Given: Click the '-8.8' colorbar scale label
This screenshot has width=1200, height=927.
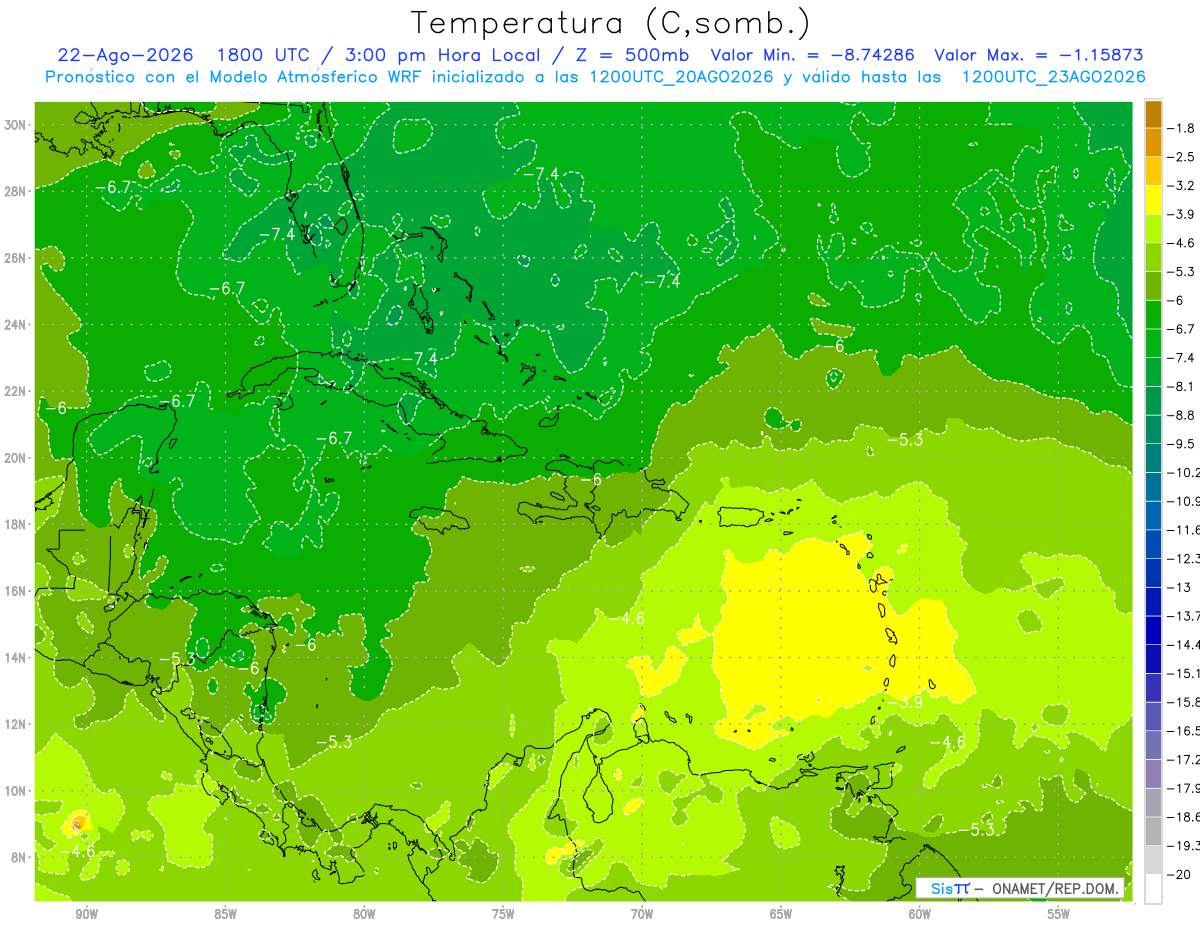Looking at the screenshot, I should tap(1182, 415).
